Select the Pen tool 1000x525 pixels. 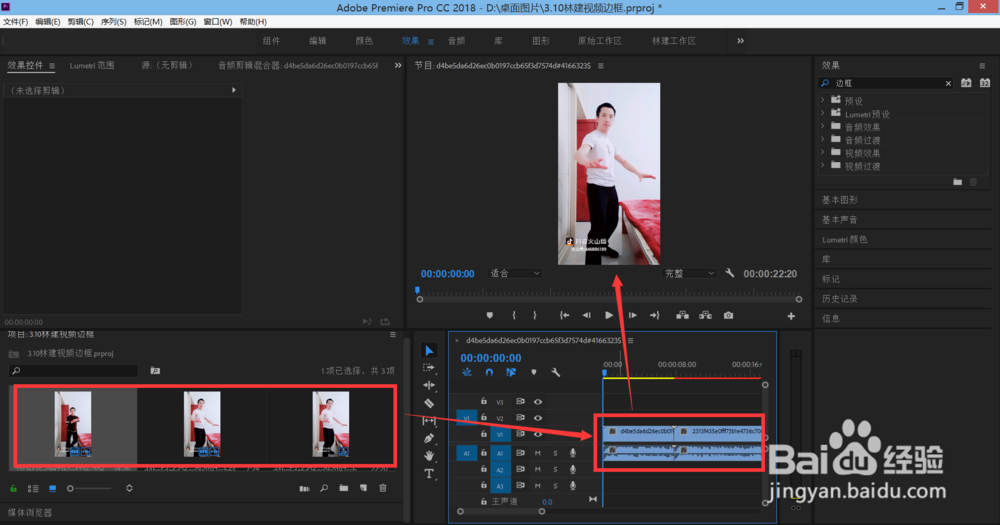coord(429,438)
